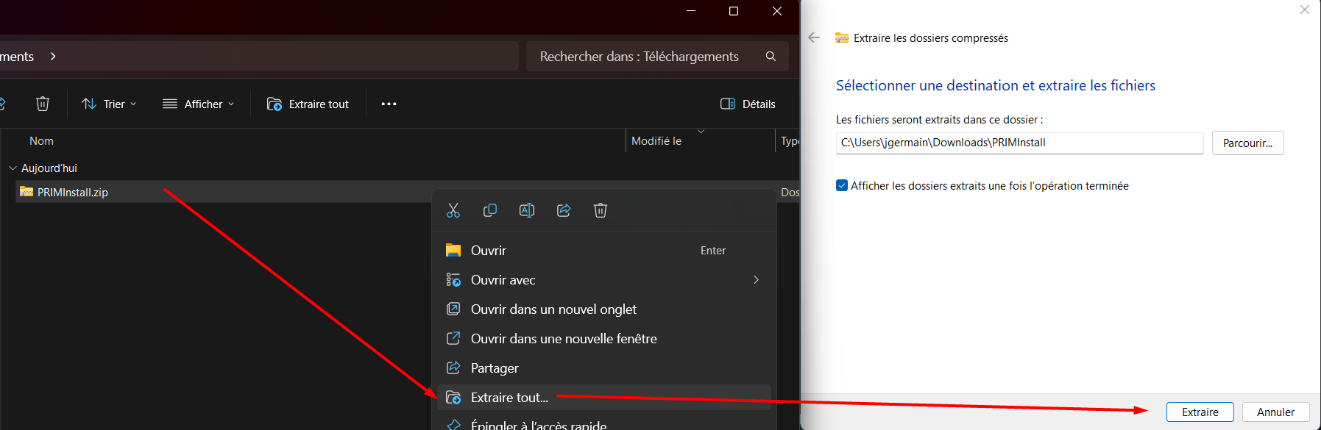Collapse the Aujourd'hui group
The width and height of the screenshot is (1321, 430).
point(12,168)
